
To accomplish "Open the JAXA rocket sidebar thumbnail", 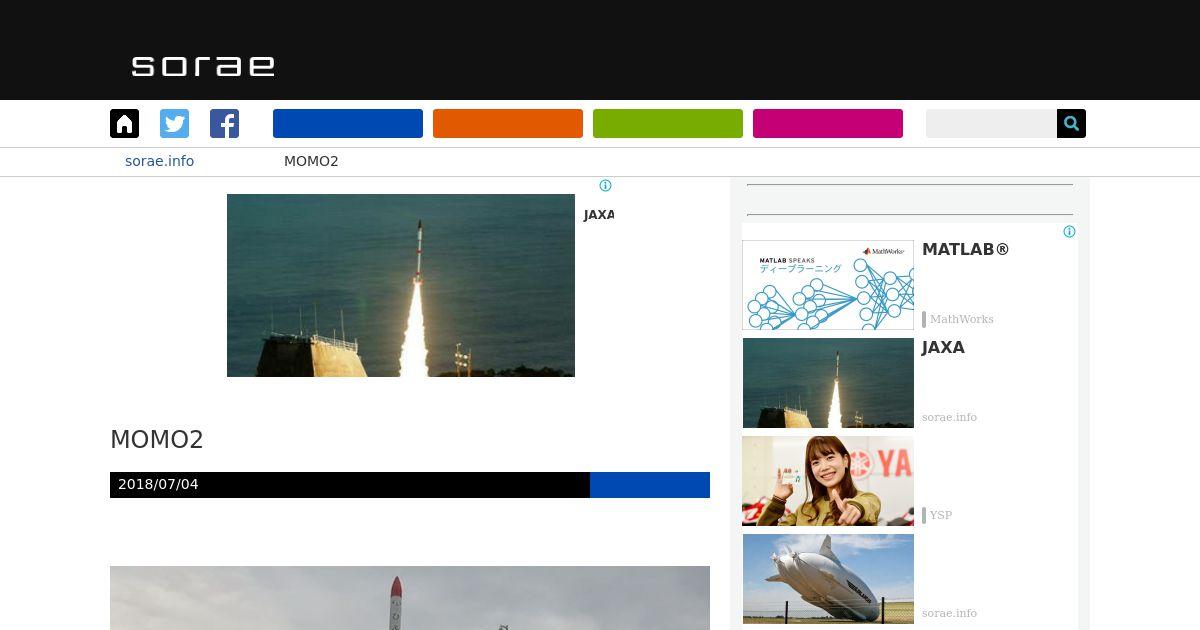I will [828, 383].
